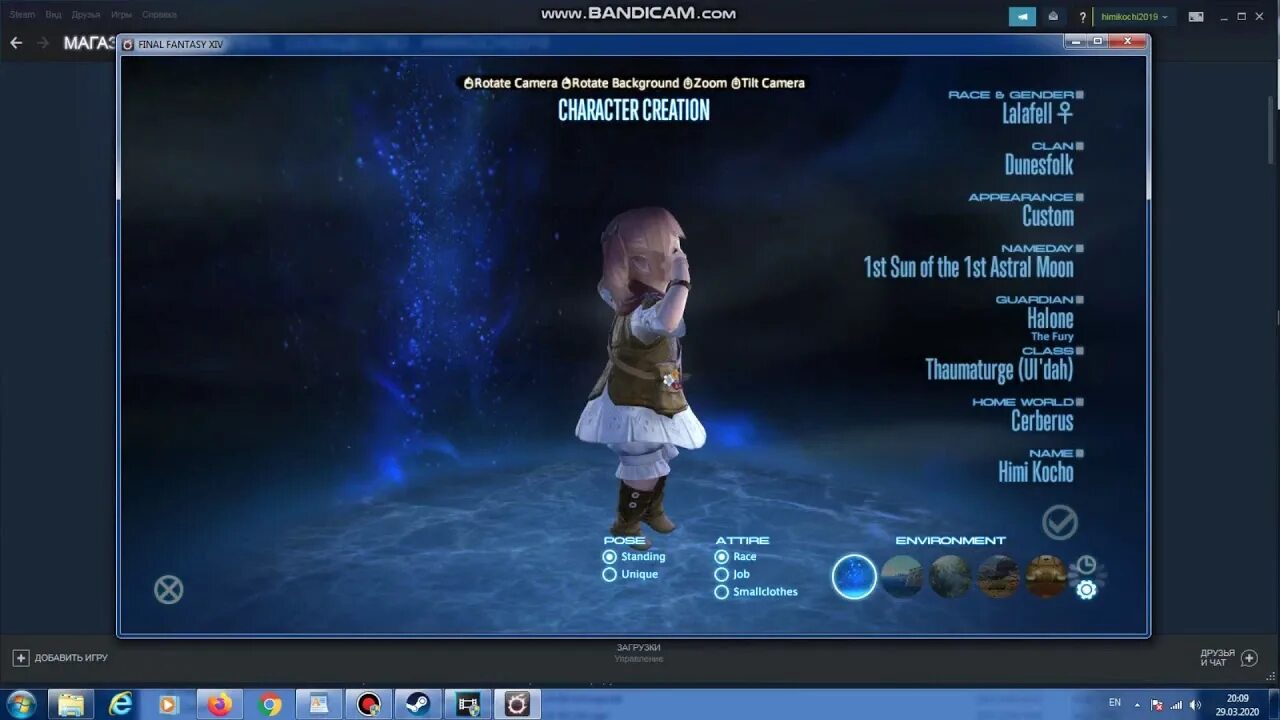The height and width of the screenshot is (720, 1280).
Task: Cancel creation with the circled X icon
Action: click(x=168, y=590)
